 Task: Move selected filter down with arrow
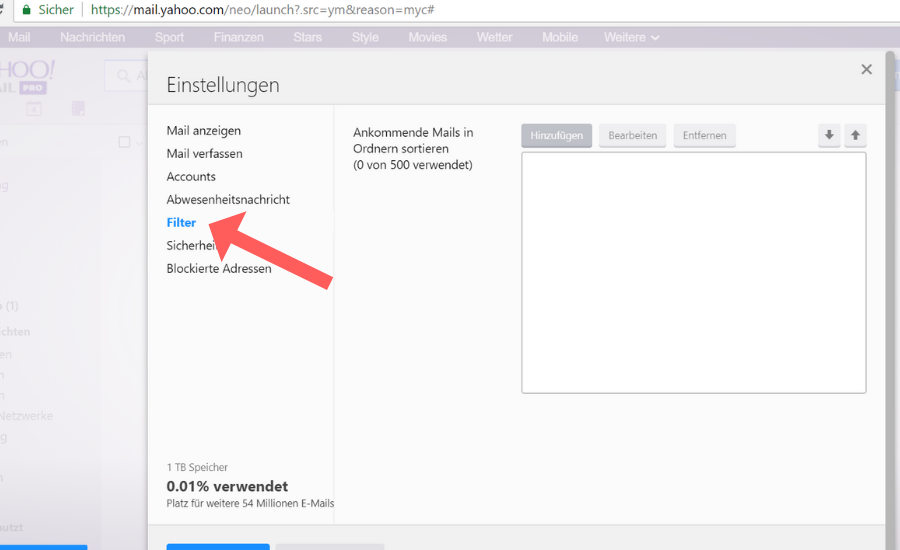coord(829,135)
